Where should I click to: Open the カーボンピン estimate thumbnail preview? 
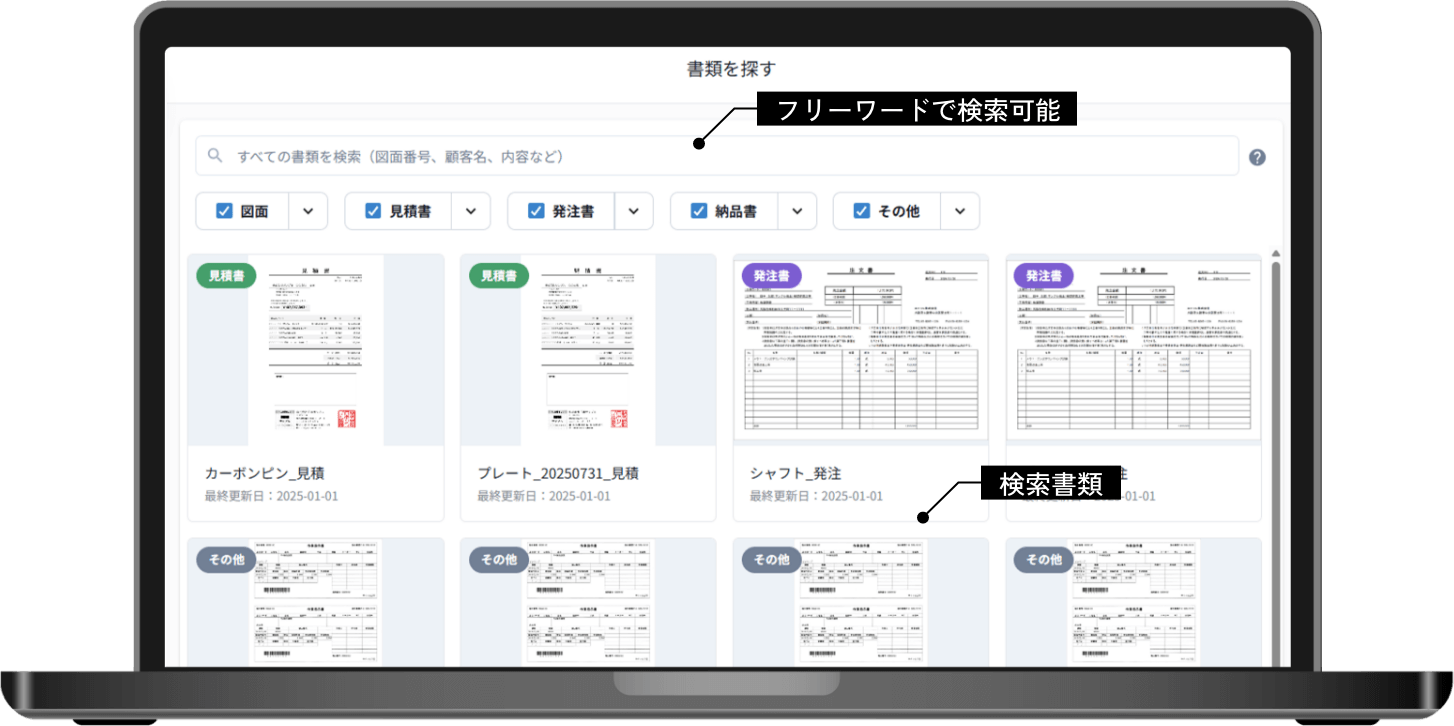point(315,350)
